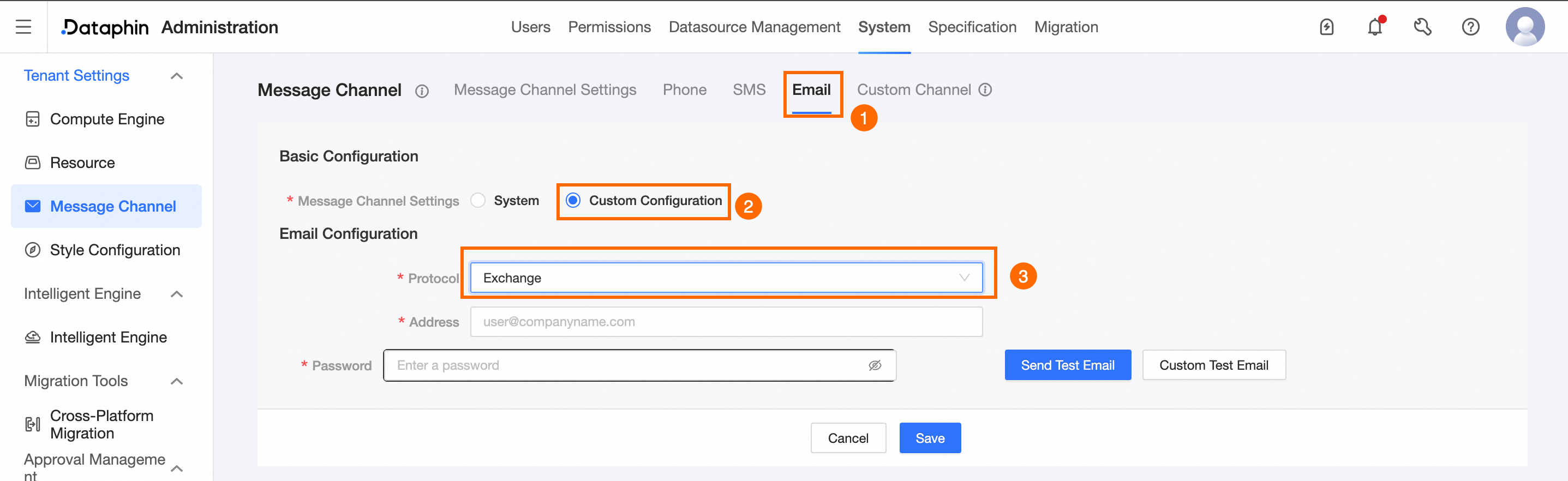Collapse the Tenant Settings section
Image resolution: width=1568 pixels, height=481 pixels.
tap(177, 76)
